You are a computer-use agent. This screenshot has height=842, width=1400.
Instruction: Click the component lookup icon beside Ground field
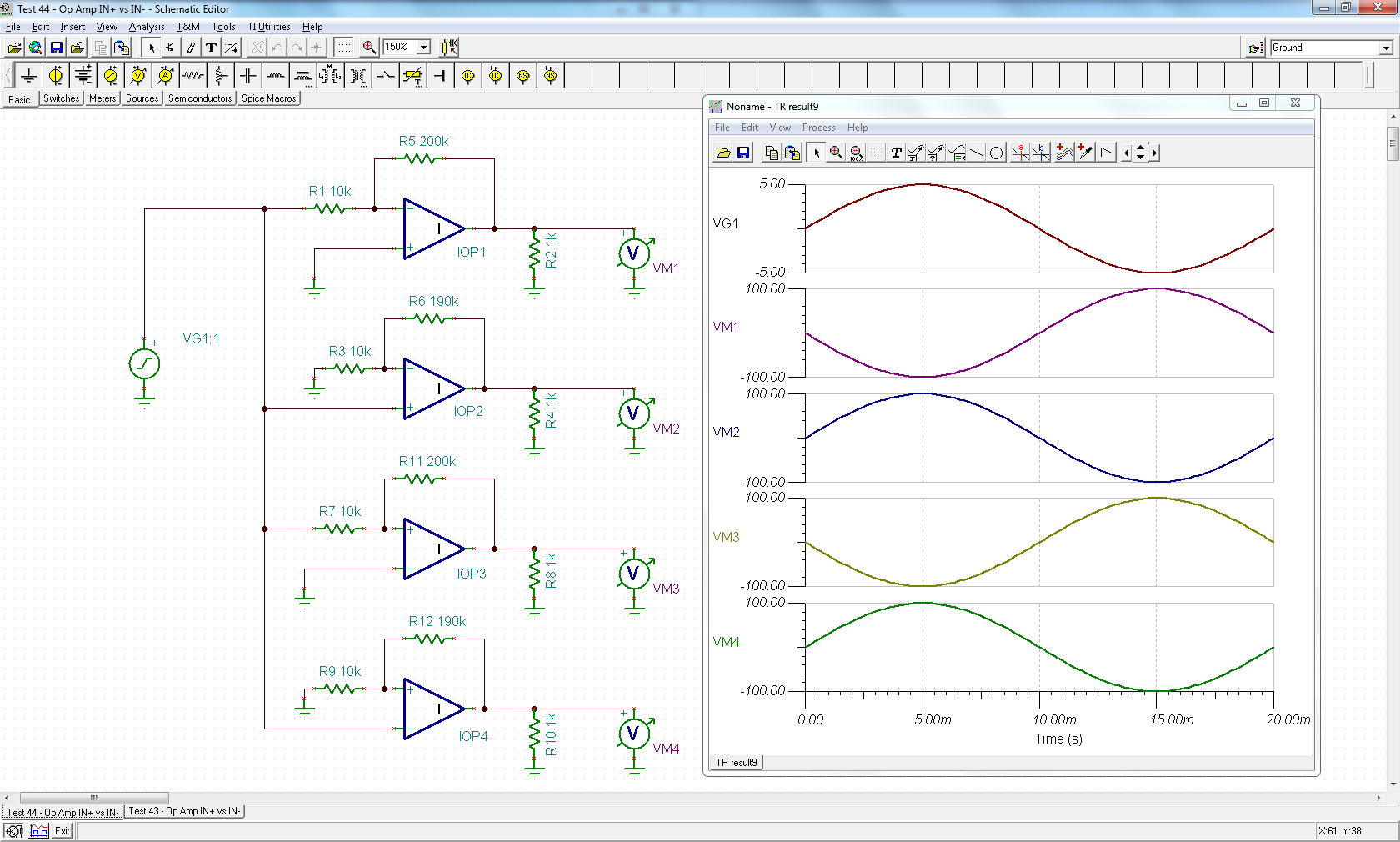tap(1256, 48)
